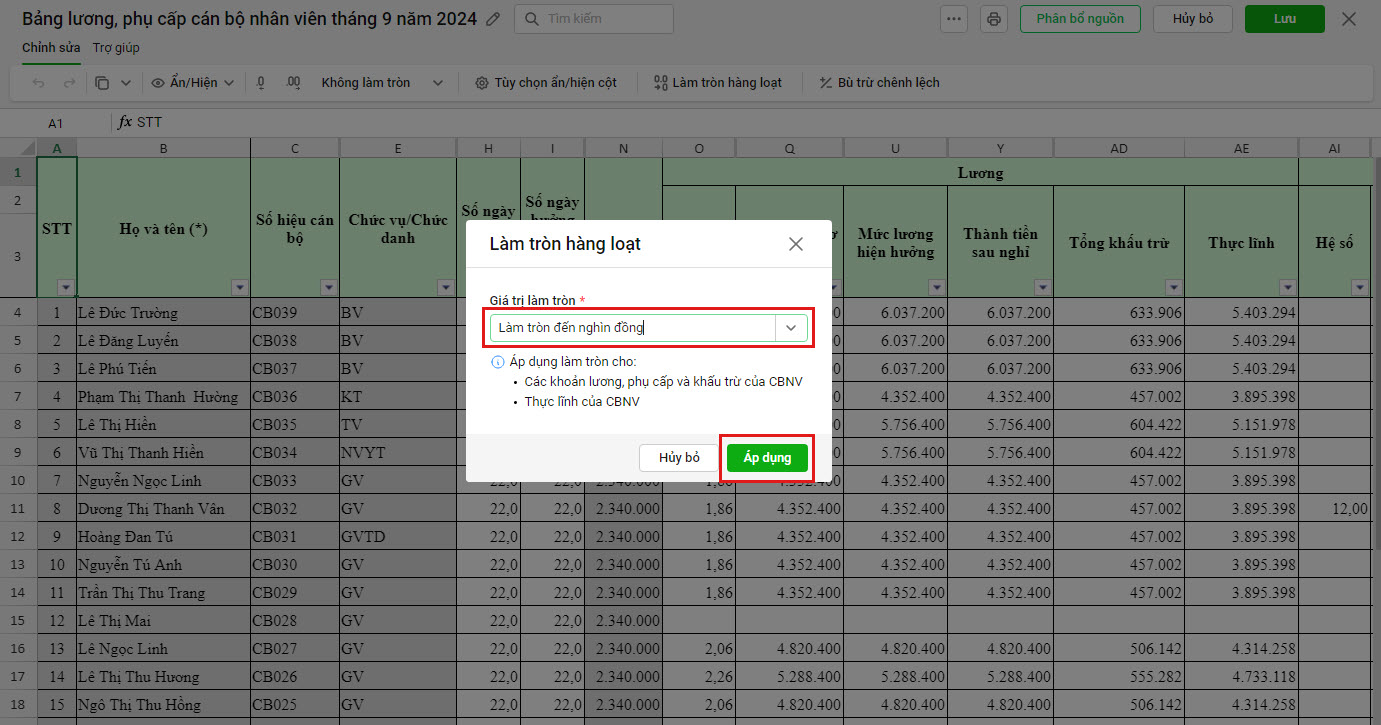
Task: Select the Chỉnh sửa tab
Action: pyautogui.click(x=50, y=48)
